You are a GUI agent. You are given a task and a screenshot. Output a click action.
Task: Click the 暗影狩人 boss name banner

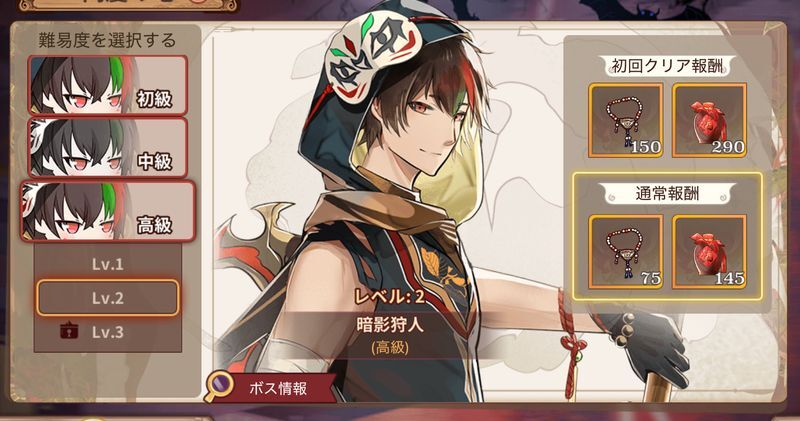(390, 325)
